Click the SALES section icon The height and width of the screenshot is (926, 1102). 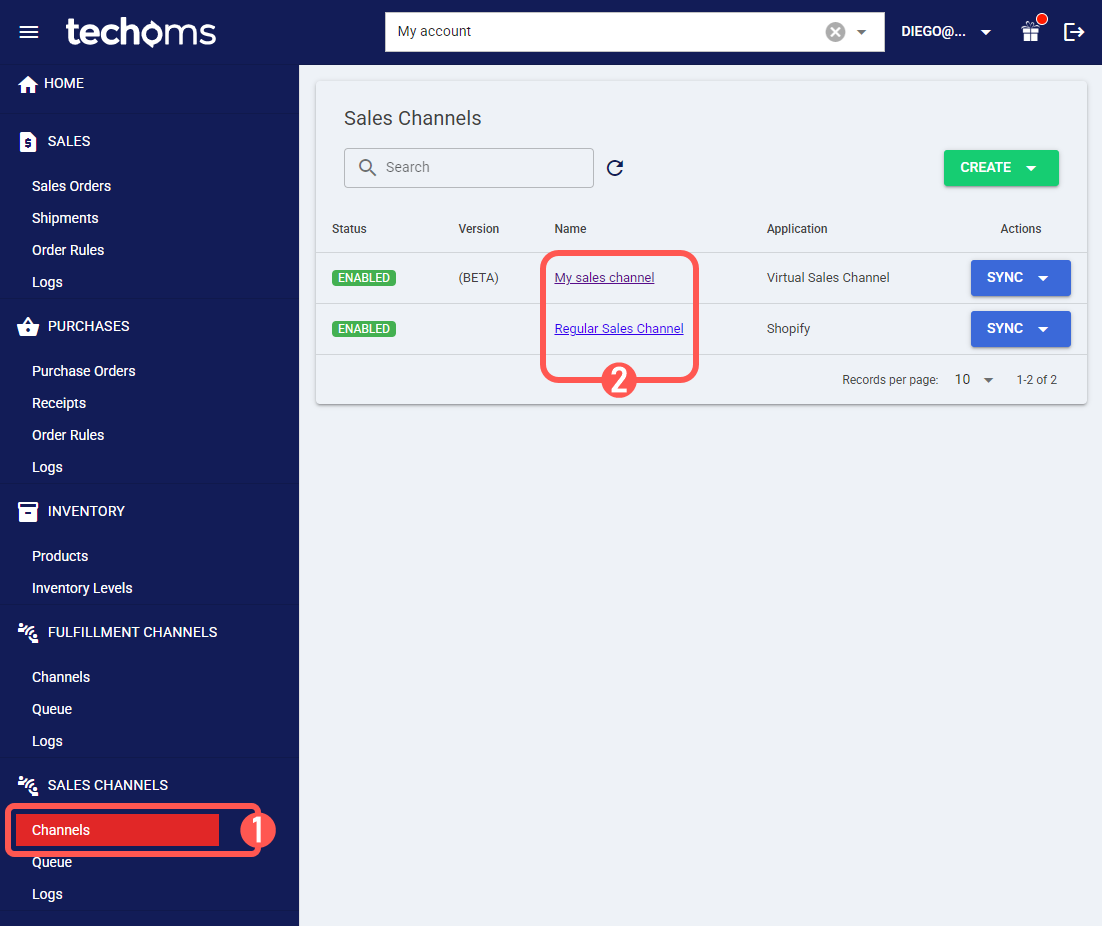coord(27,142)
